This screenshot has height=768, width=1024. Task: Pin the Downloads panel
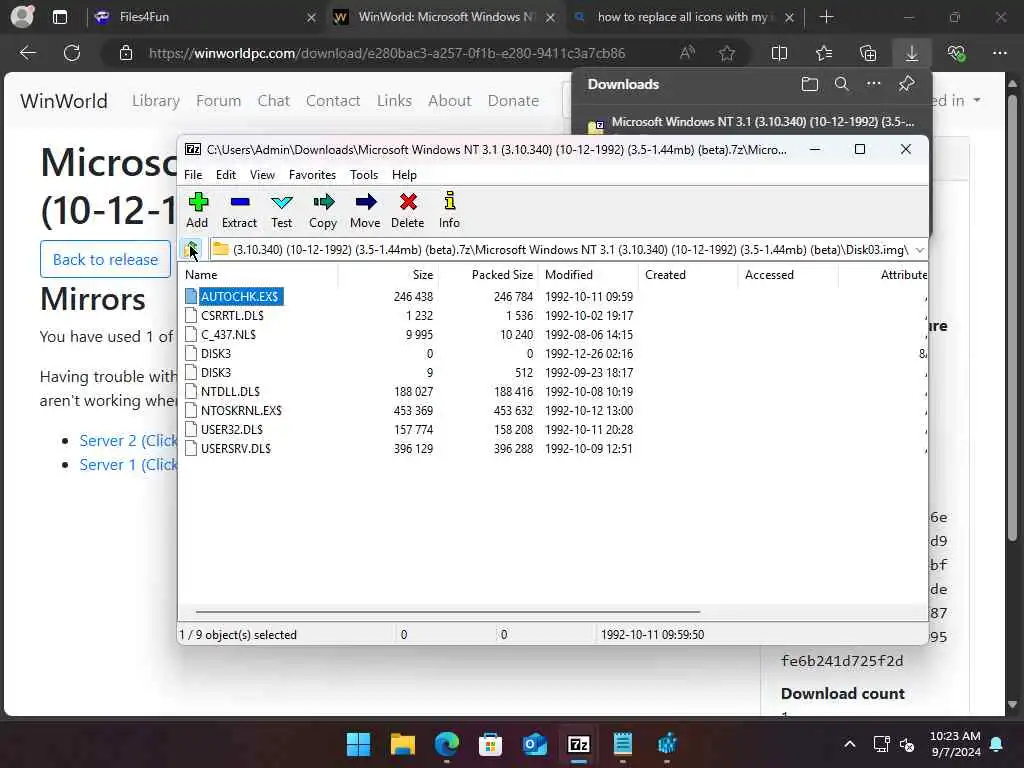(x=906, y=84)
